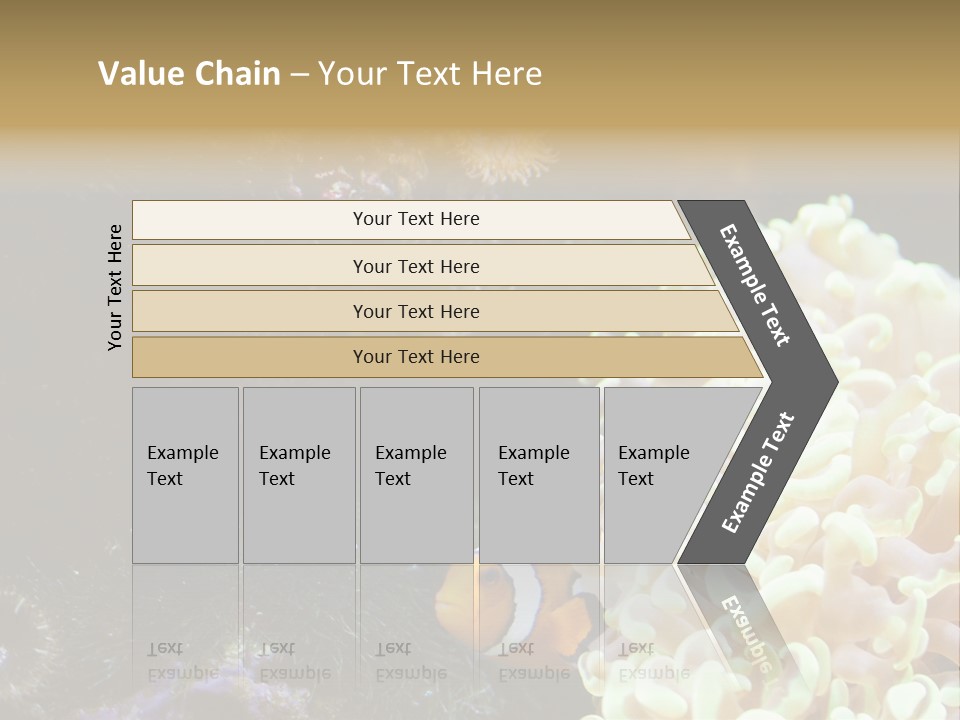Image resolution: width=960 pixels, height=720 pixels.
Task: Click the reflected text below the middle gray box
Action: click(411, 661)
